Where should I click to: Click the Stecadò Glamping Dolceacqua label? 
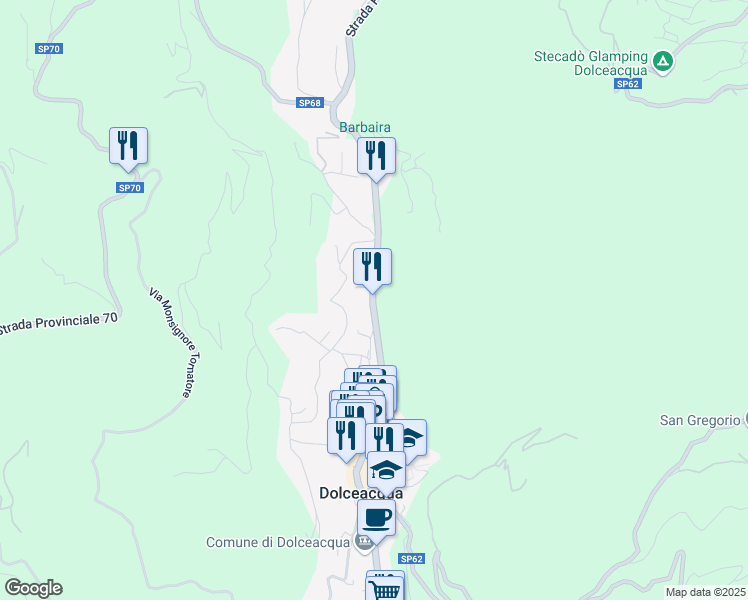click(x=591, y=63)
